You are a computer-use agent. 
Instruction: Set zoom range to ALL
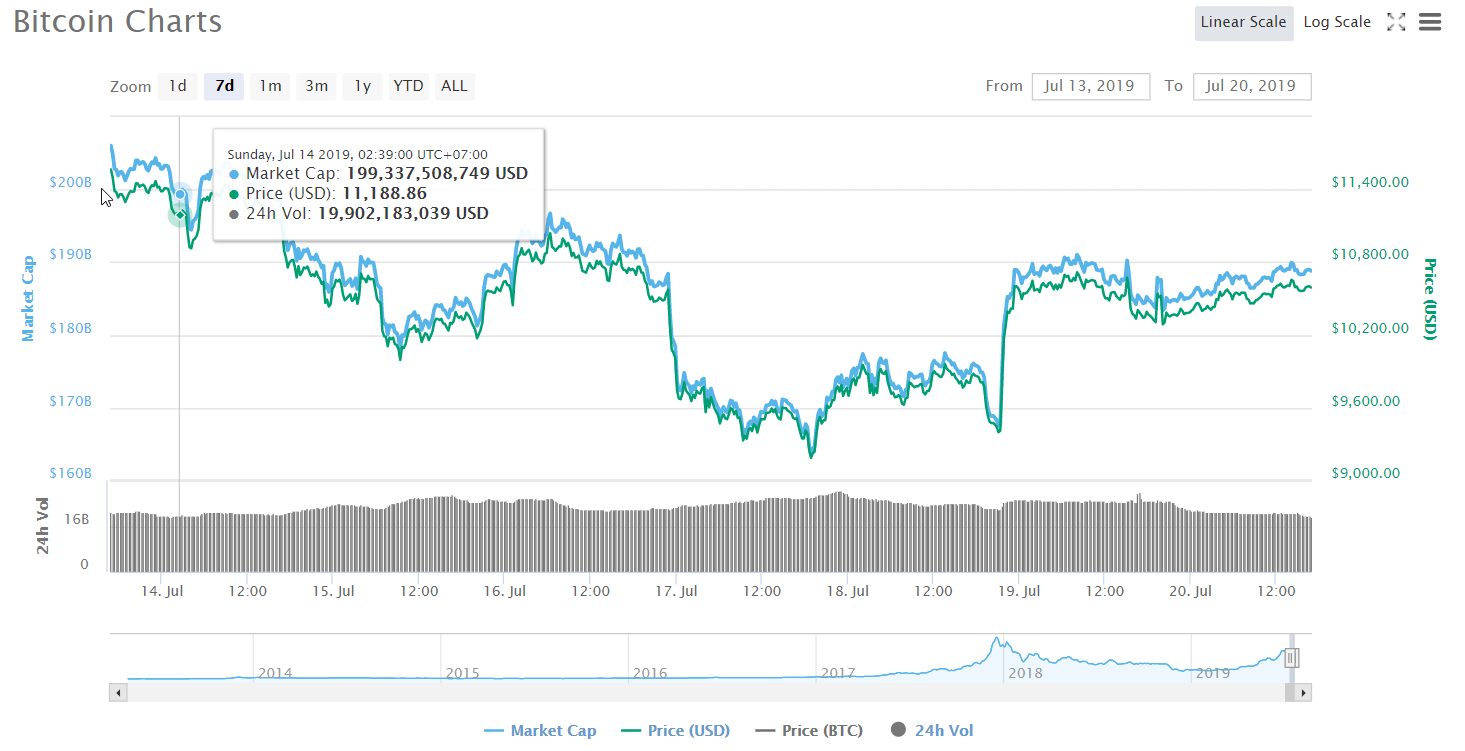click(x=454, y=86)
